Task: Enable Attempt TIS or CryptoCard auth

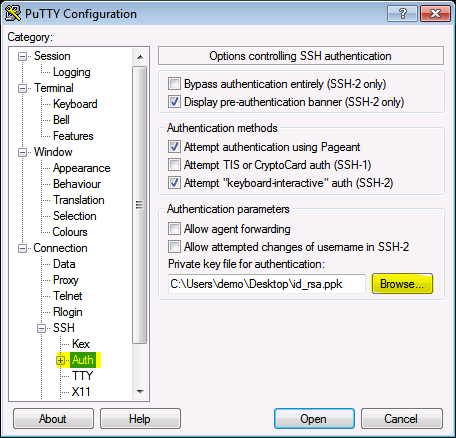Action: (174, 164)
